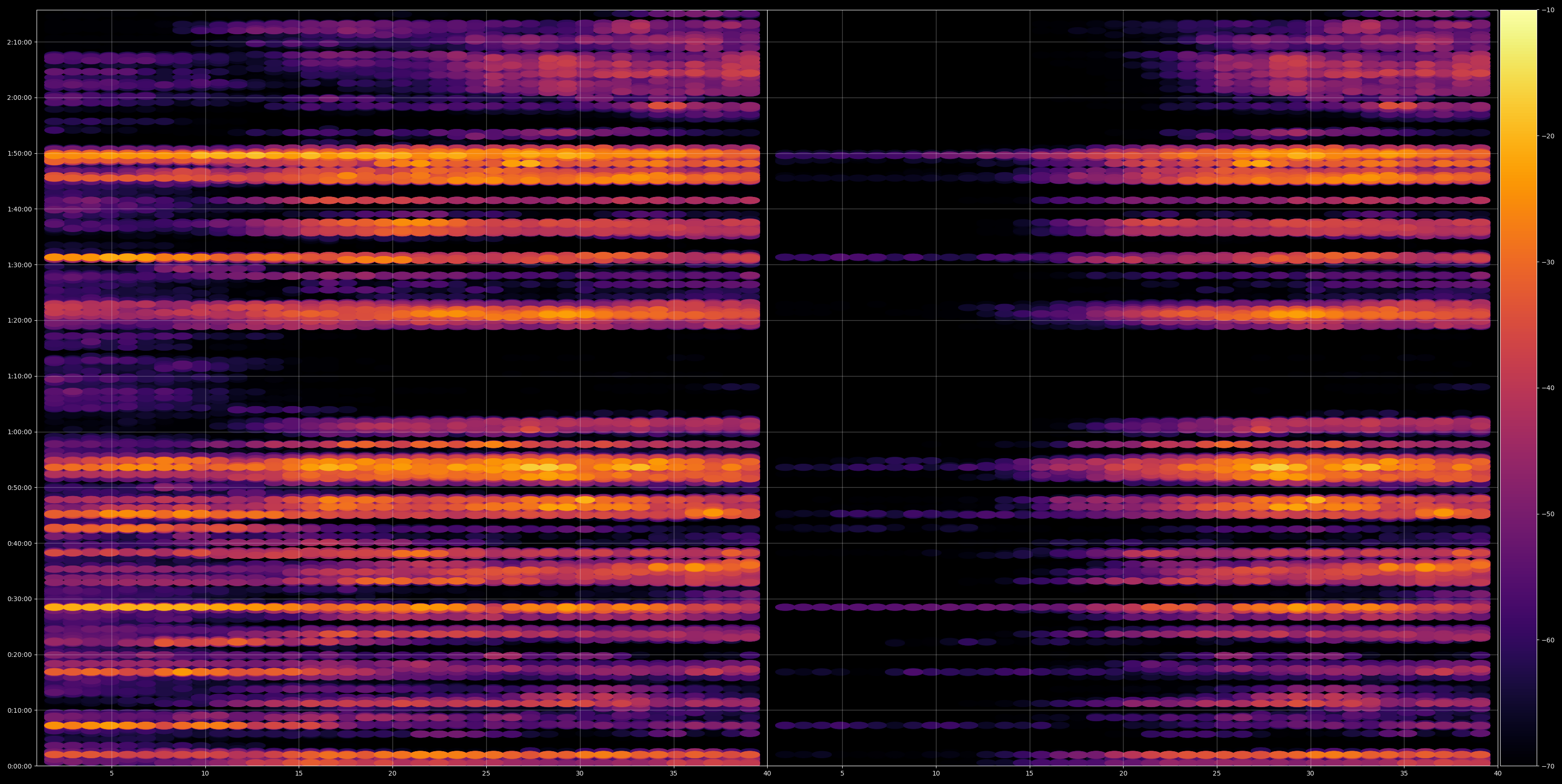The height and width of the screenshot is (784, 1562).
Task: Select the −20 colorbar tick label
Action: coord(1548,136)
